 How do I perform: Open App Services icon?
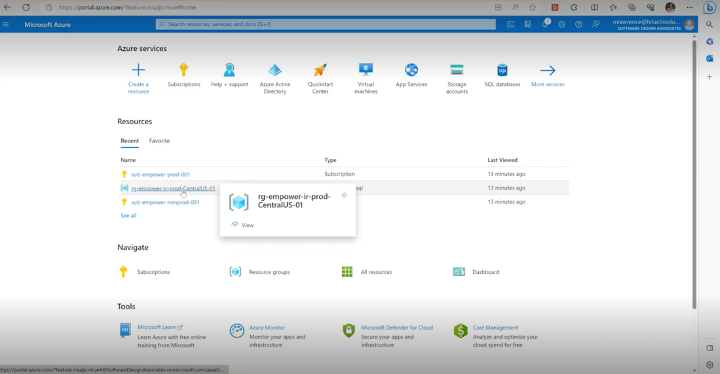tap(411, 70)
